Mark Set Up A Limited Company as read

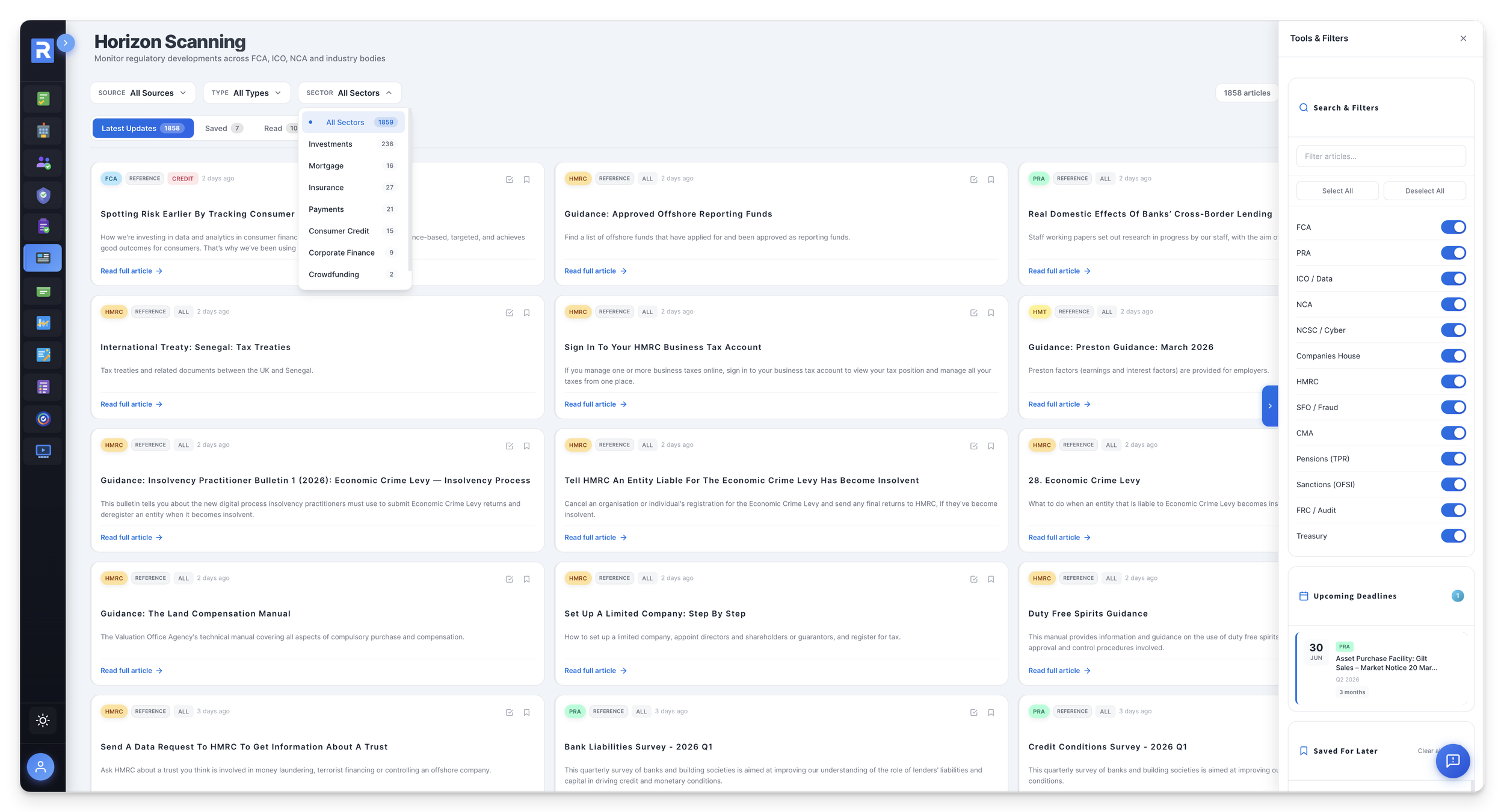point(973,579)
